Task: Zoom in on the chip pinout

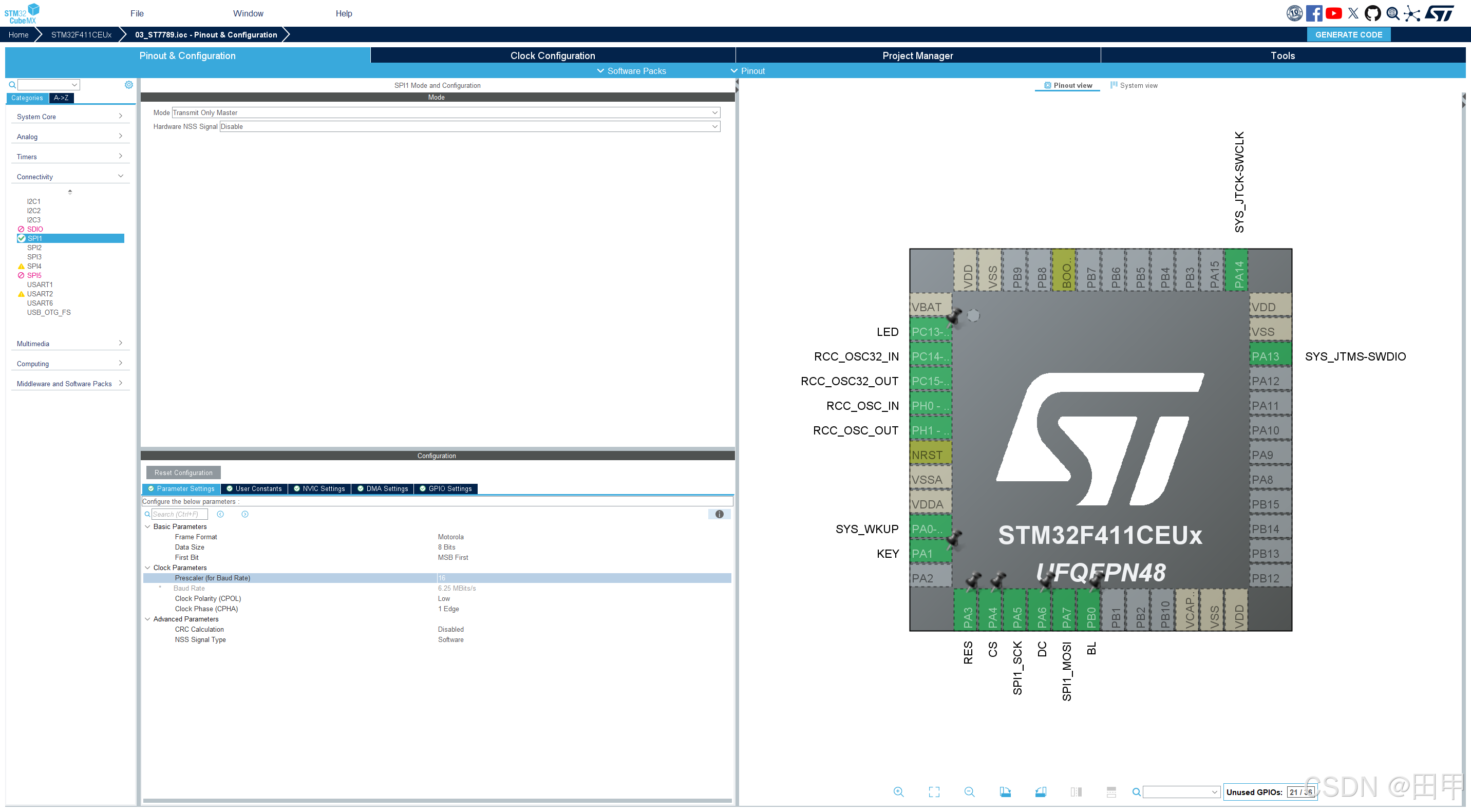Action: (898, 792)
